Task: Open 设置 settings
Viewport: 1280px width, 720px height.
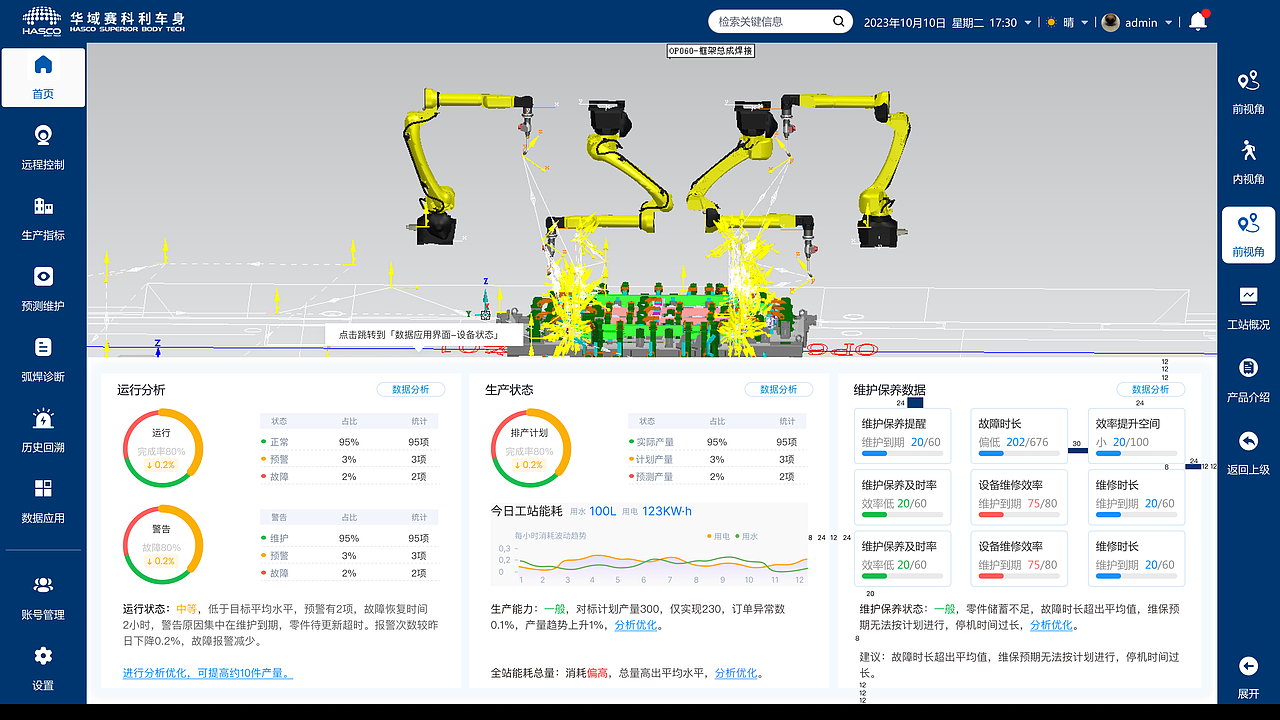Action: [x=43, y=669]
